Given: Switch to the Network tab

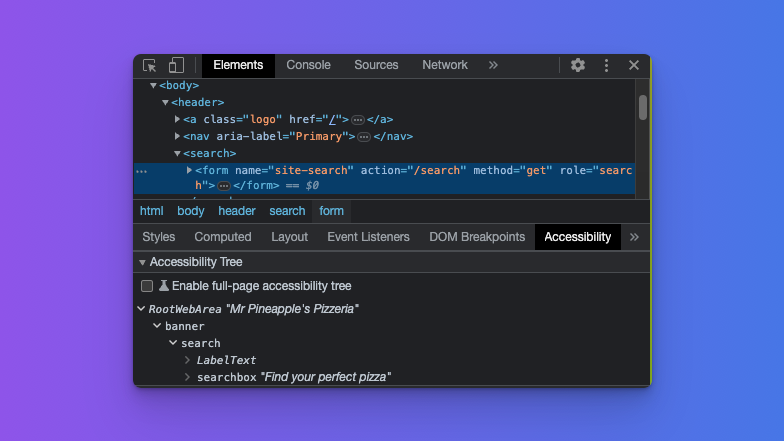Looking at the screenshot, I should pos(445,65).
